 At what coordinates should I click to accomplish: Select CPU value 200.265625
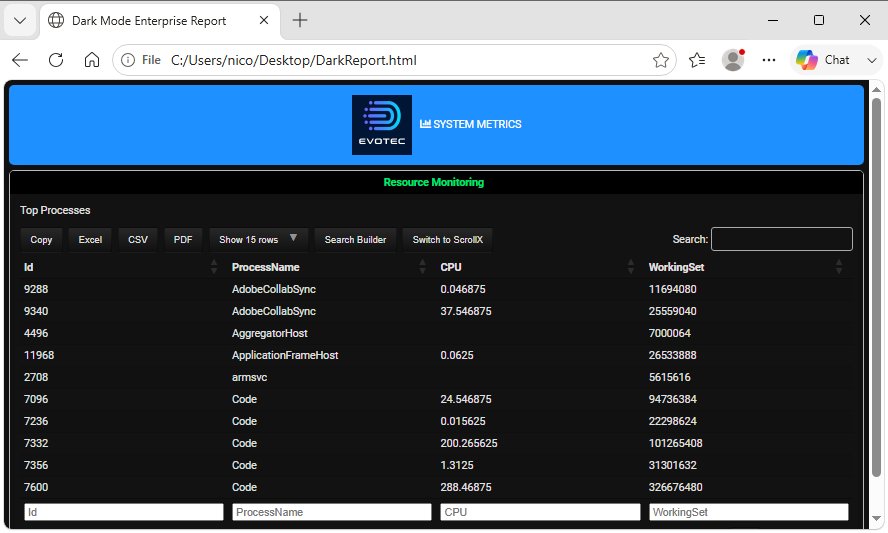[x=469, y=444]
